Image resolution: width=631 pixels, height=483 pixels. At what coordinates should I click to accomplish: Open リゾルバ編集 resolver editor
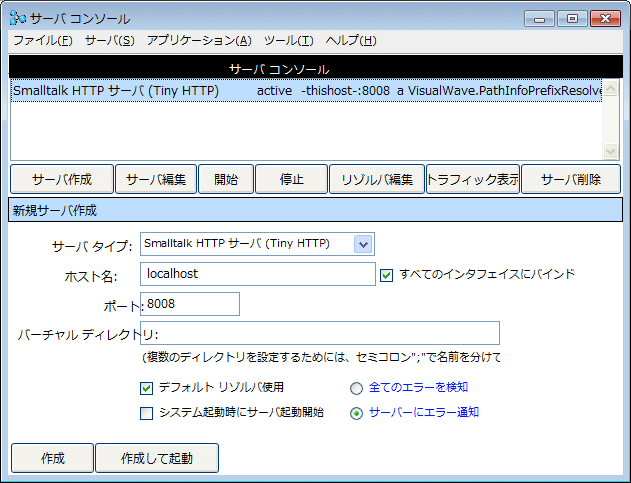pyautogui.click(x=377, y=179)
